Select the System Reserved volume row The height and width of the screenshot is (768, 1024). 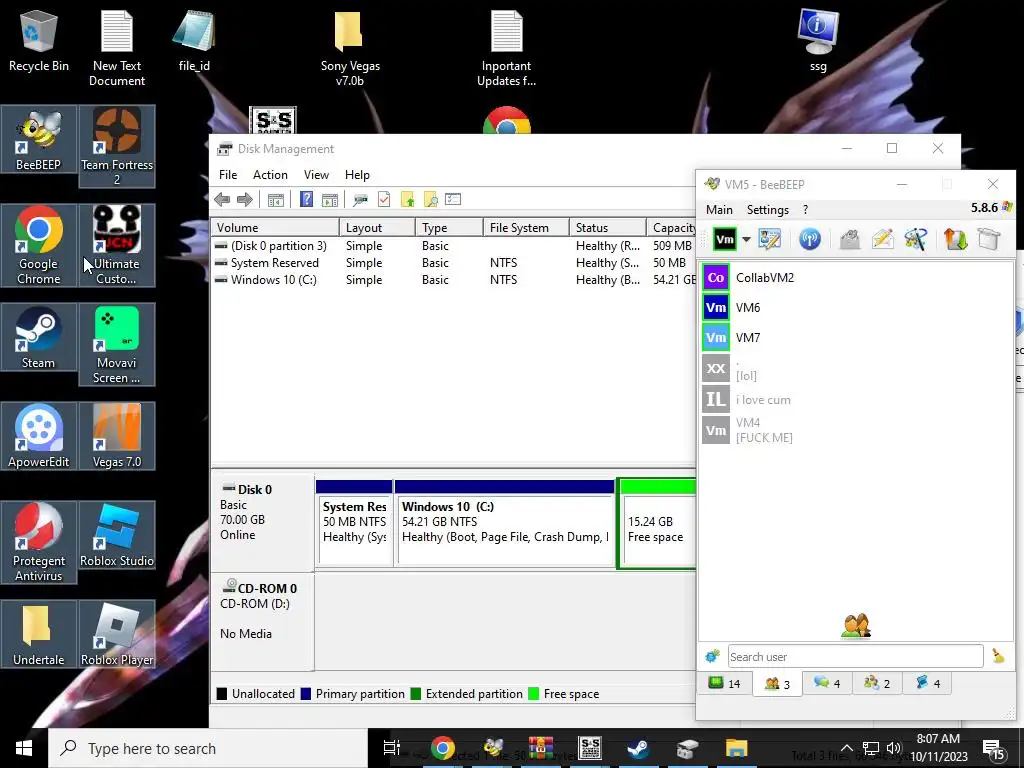(x=453, y=263)
